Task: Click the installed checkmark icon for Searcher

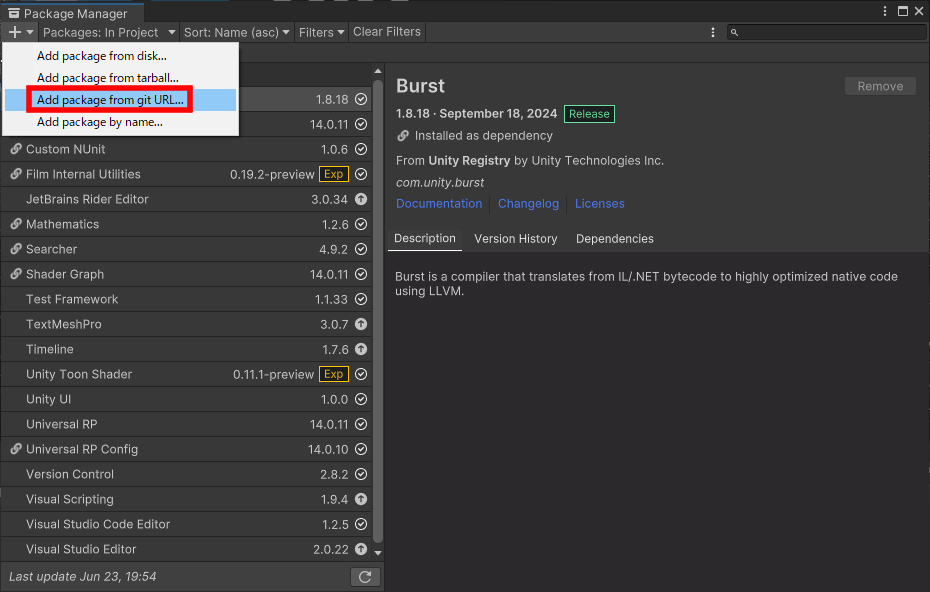Action: 361,249
